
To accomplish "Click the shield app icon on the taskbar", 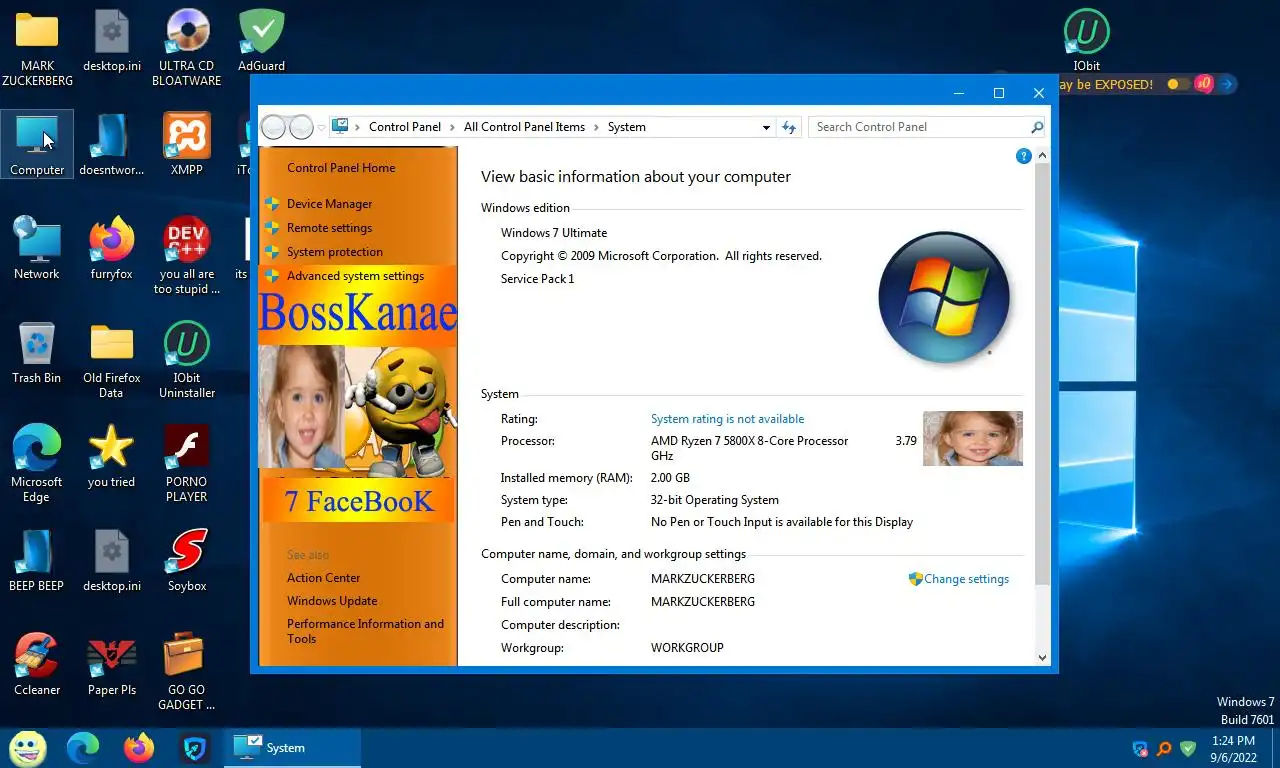I will [195, 747].
